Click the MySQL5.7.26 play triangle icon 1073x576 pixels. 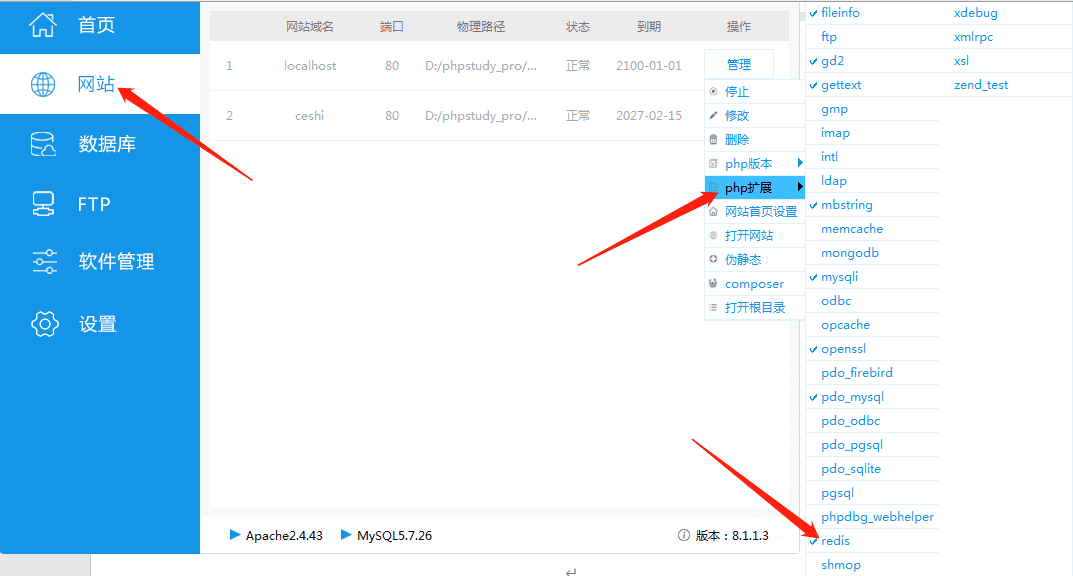pos(346,535)
